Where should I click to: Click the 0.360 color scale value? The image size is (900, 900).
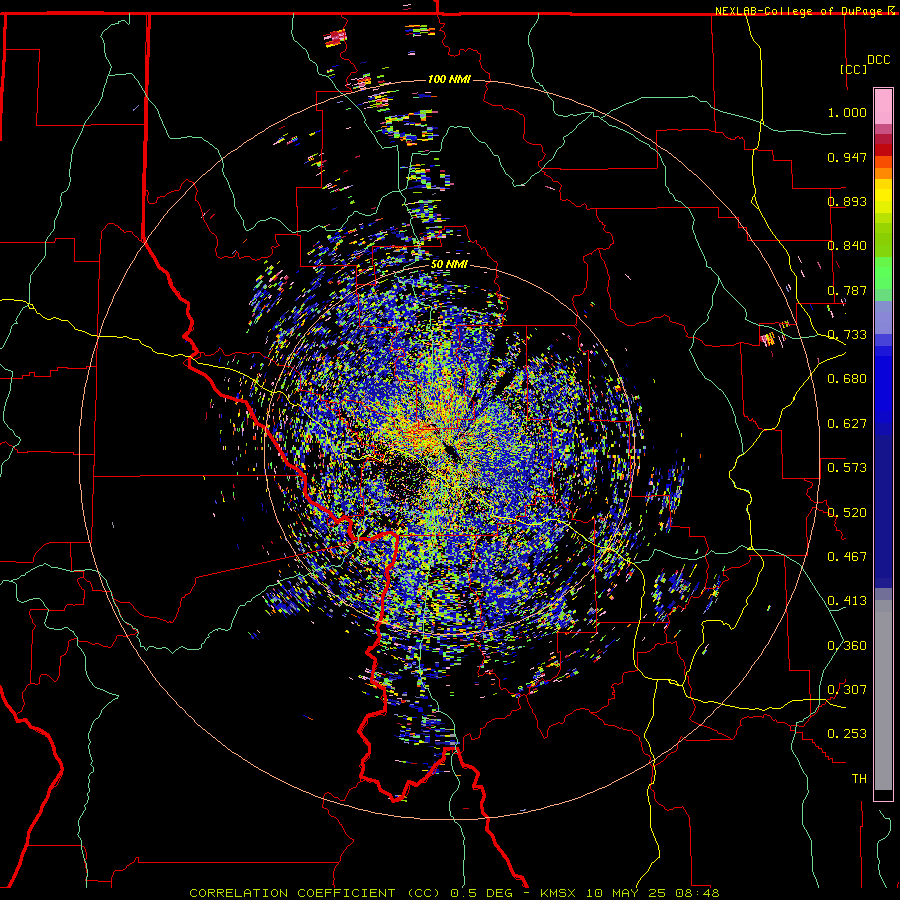[x=847, y=646]
